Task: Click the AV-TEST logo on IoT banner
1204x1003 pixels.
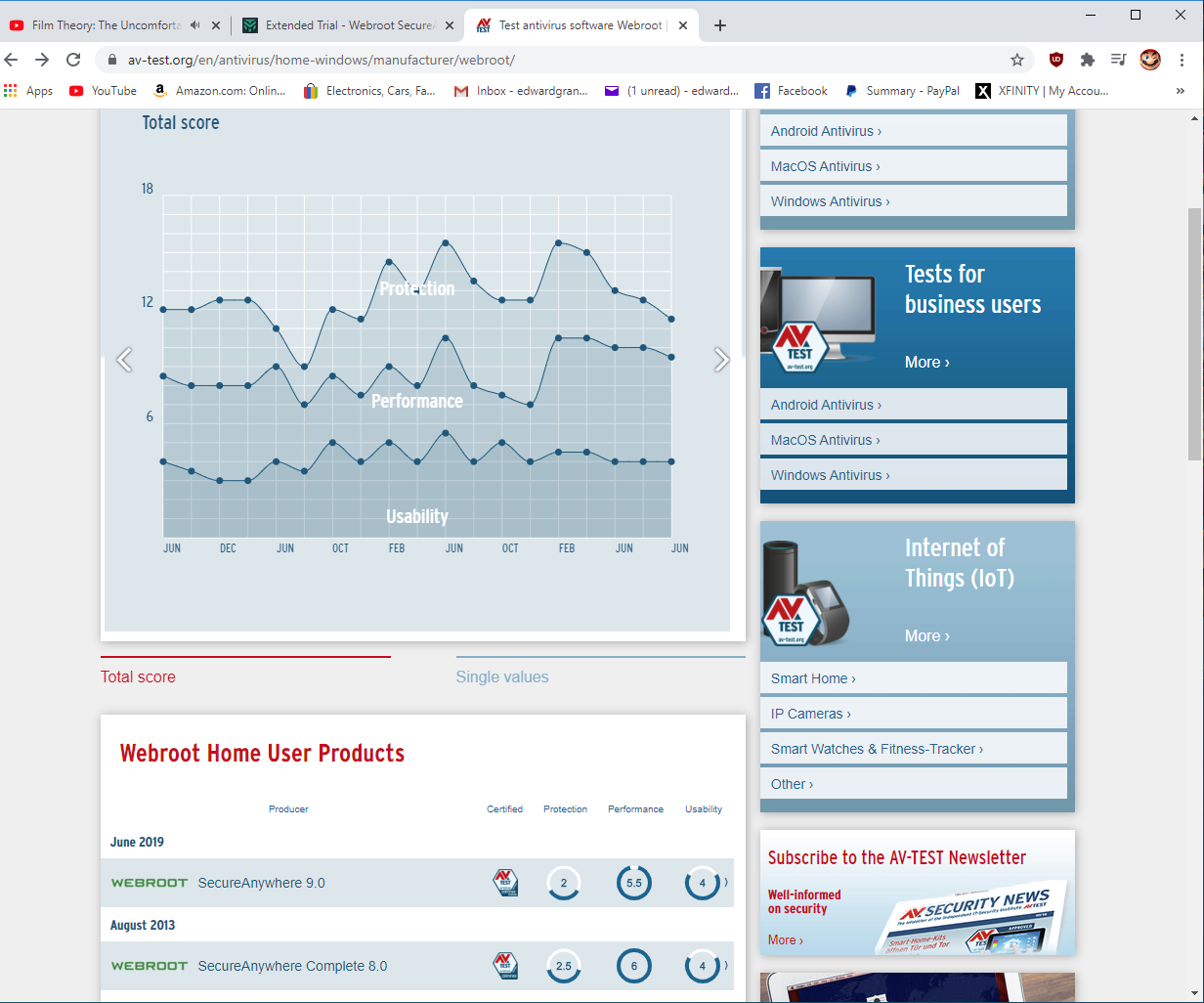Action: (x=792, y=619)
